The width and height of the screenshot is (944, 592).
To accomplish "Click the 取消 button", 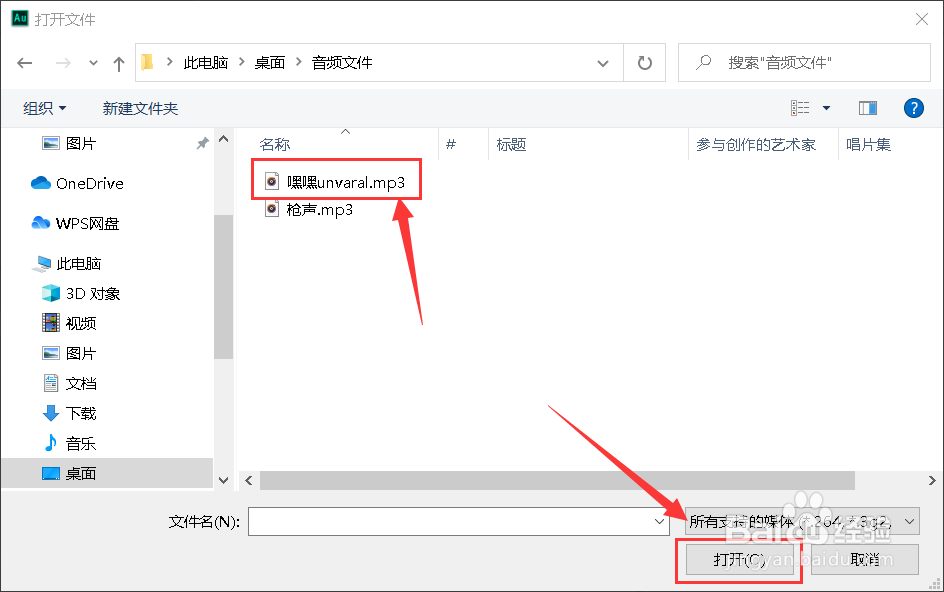I will coord(863,560).
